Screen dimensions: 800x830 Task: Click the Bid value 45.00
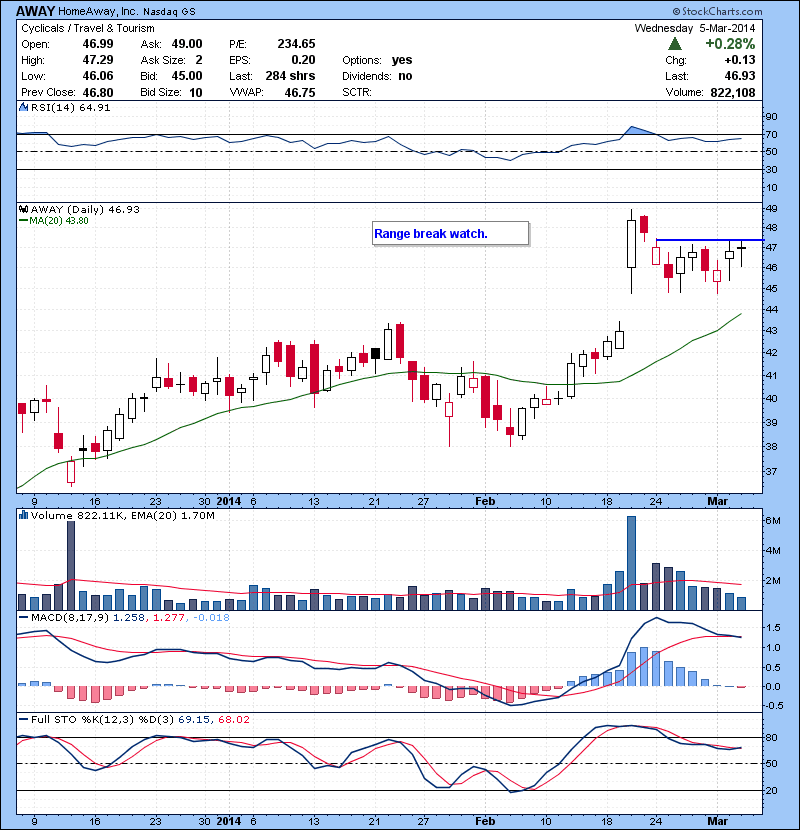pos(187,76)
